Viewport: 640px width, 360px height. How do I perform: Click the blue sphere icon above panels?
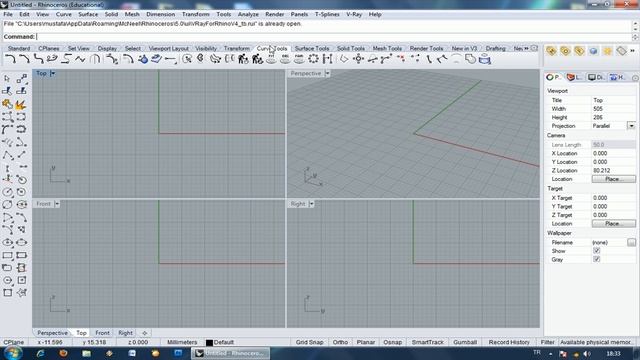click(593, 51)
